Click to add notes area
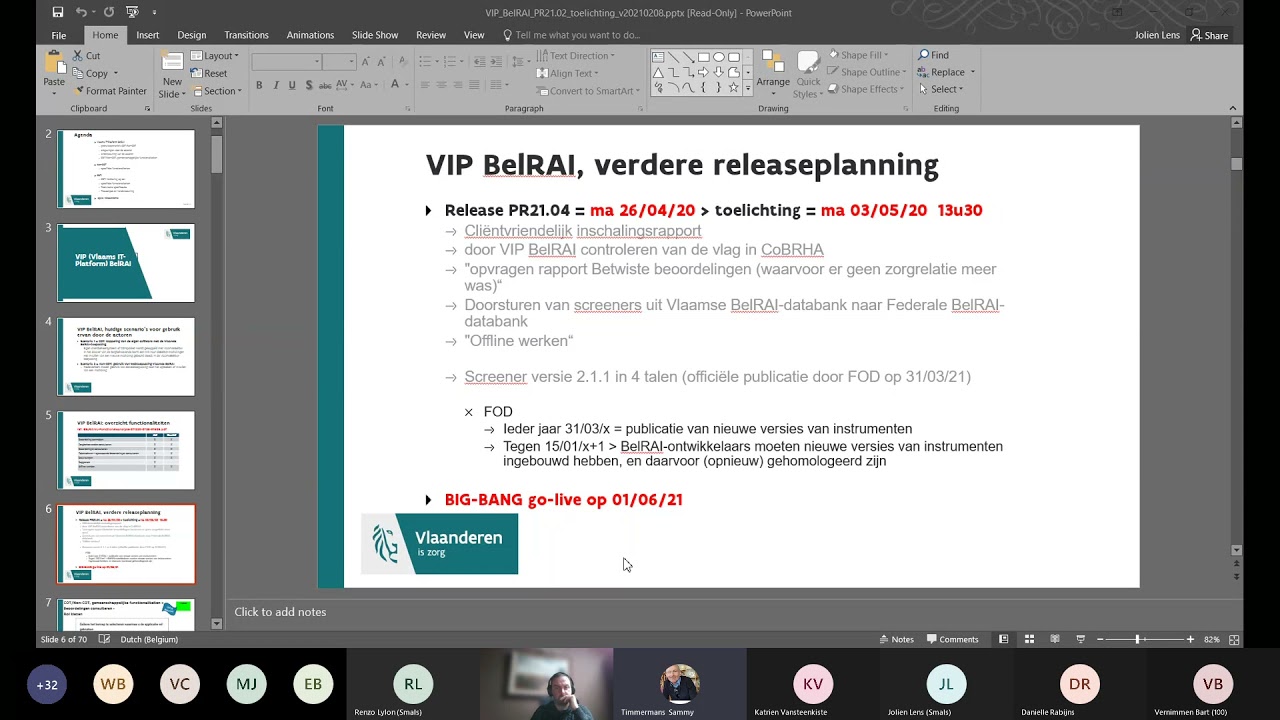This screenshot has height=720, width=1280. (x=280, y=612)
